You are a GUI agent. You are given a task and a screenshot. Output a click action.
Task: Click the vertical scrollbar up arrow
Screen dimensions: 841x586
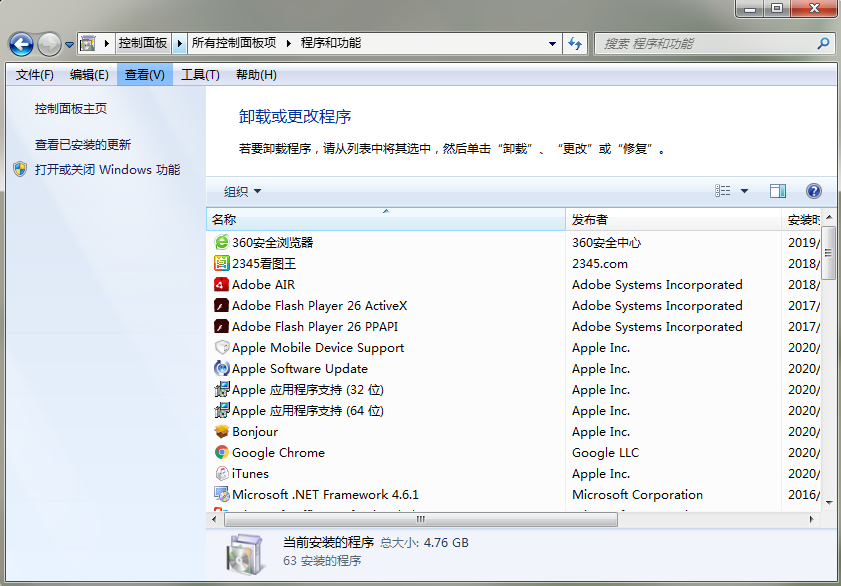pyautogui.click(x=829, y=217)
